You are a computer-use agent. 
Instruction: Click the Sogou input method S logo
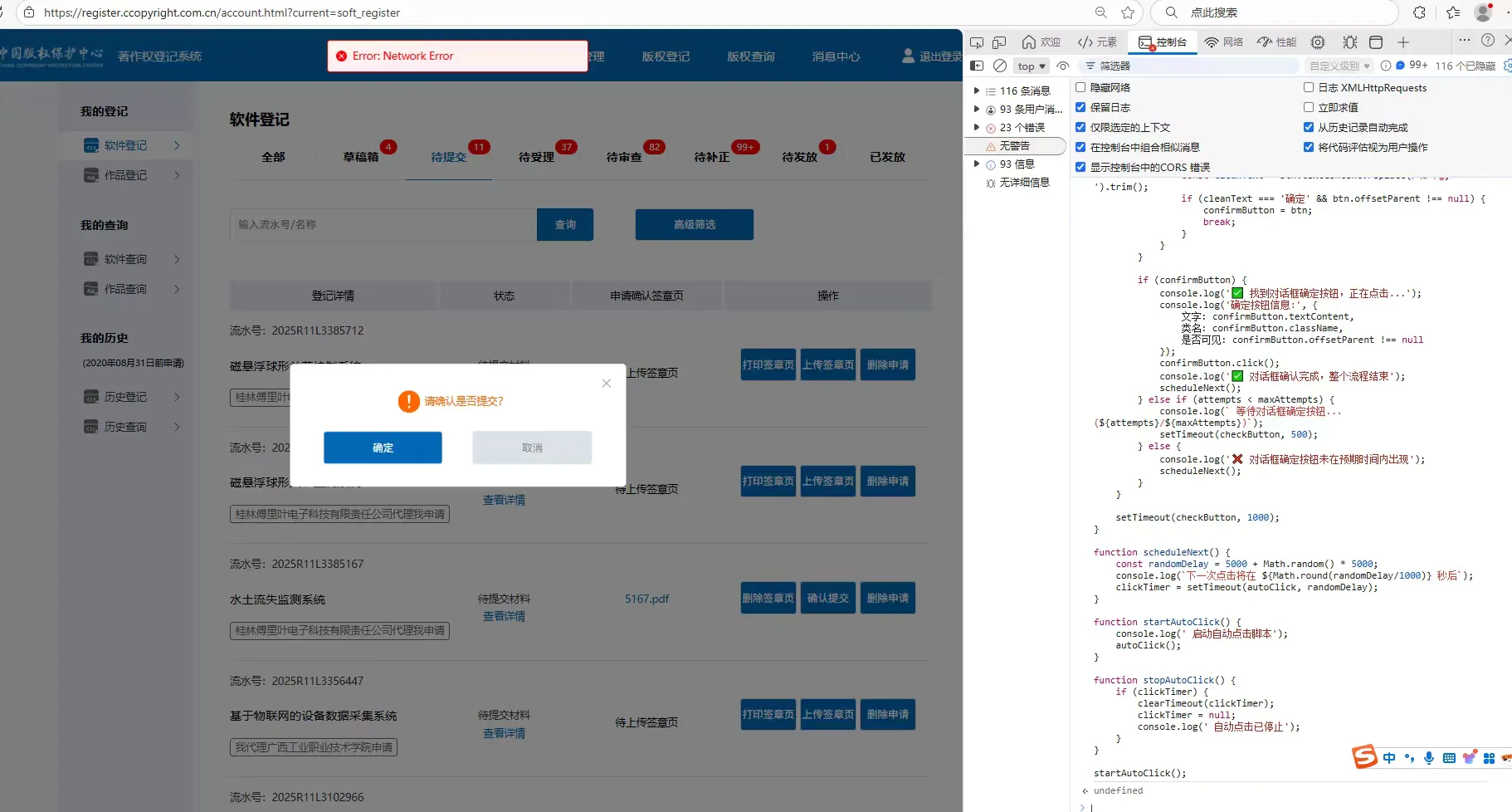1364,756
